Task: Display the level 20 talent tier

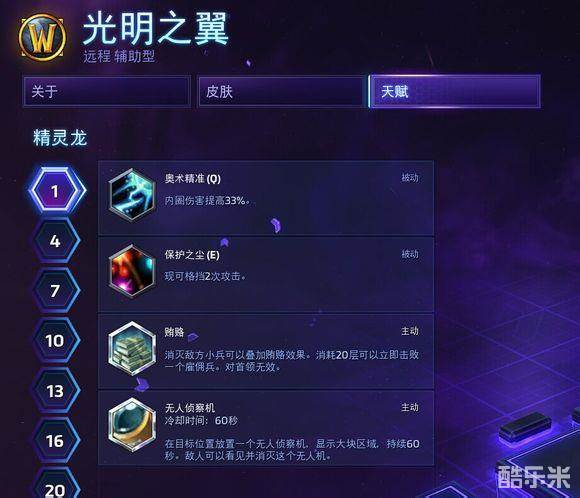Action: click(56, 485)
